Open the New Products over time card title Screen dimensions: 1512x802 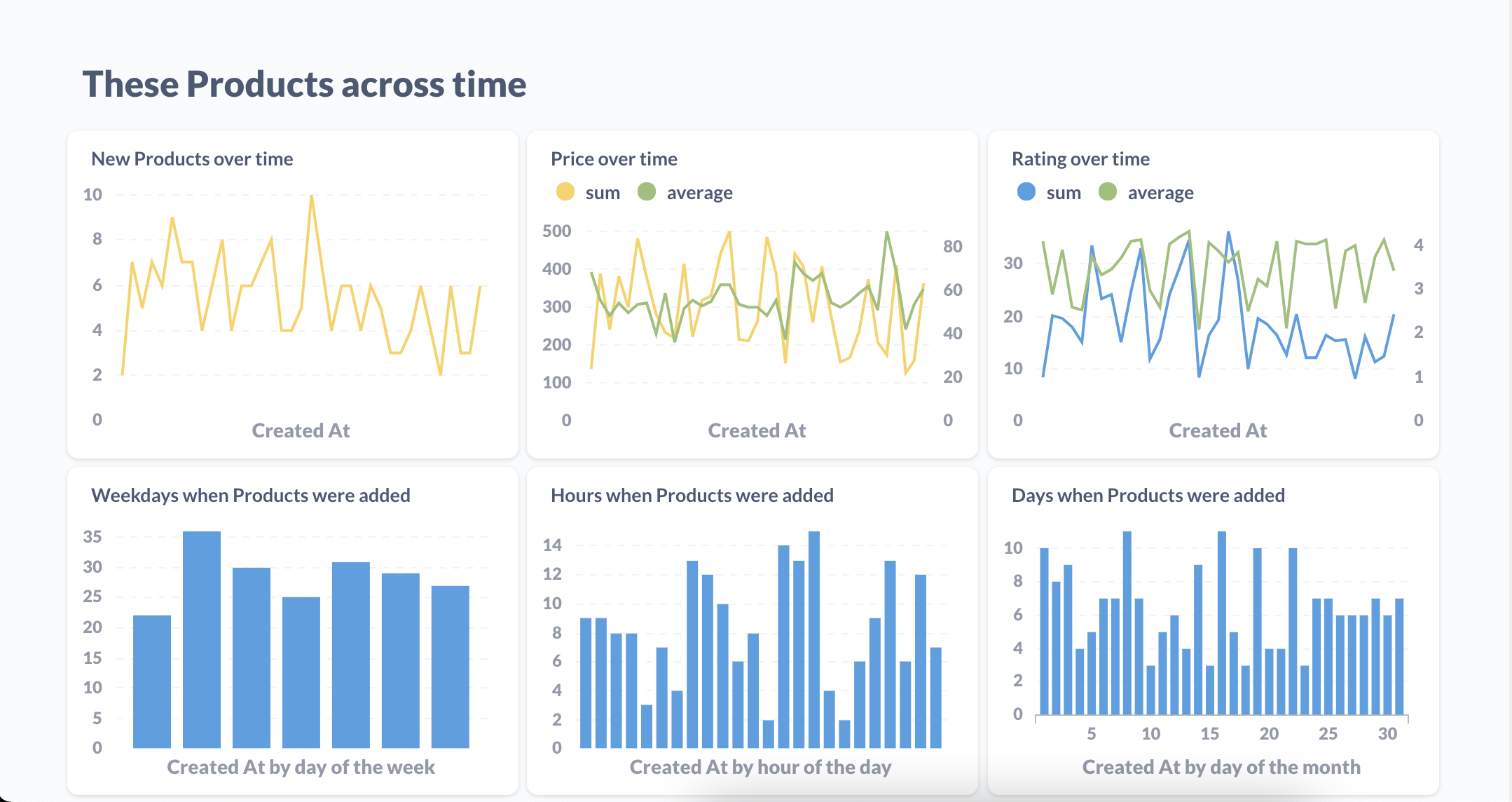pos(192,159)
